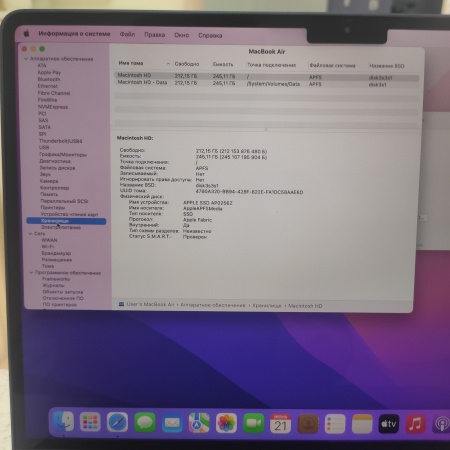Select NVMExpress in the sidebar
The height and width of the screenshot is (450, 450).
pos(53,107)
